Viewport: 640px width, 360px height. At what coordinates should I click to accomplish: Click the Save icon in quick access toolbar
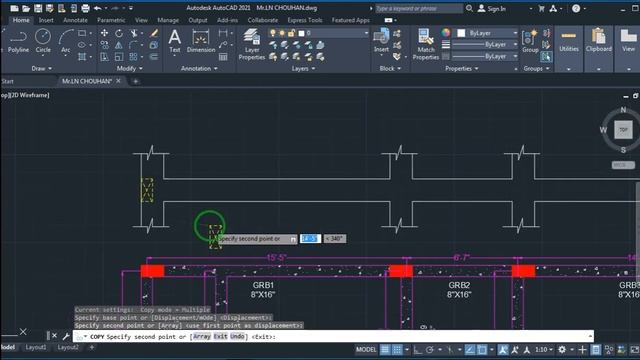(x=38, y=8)
